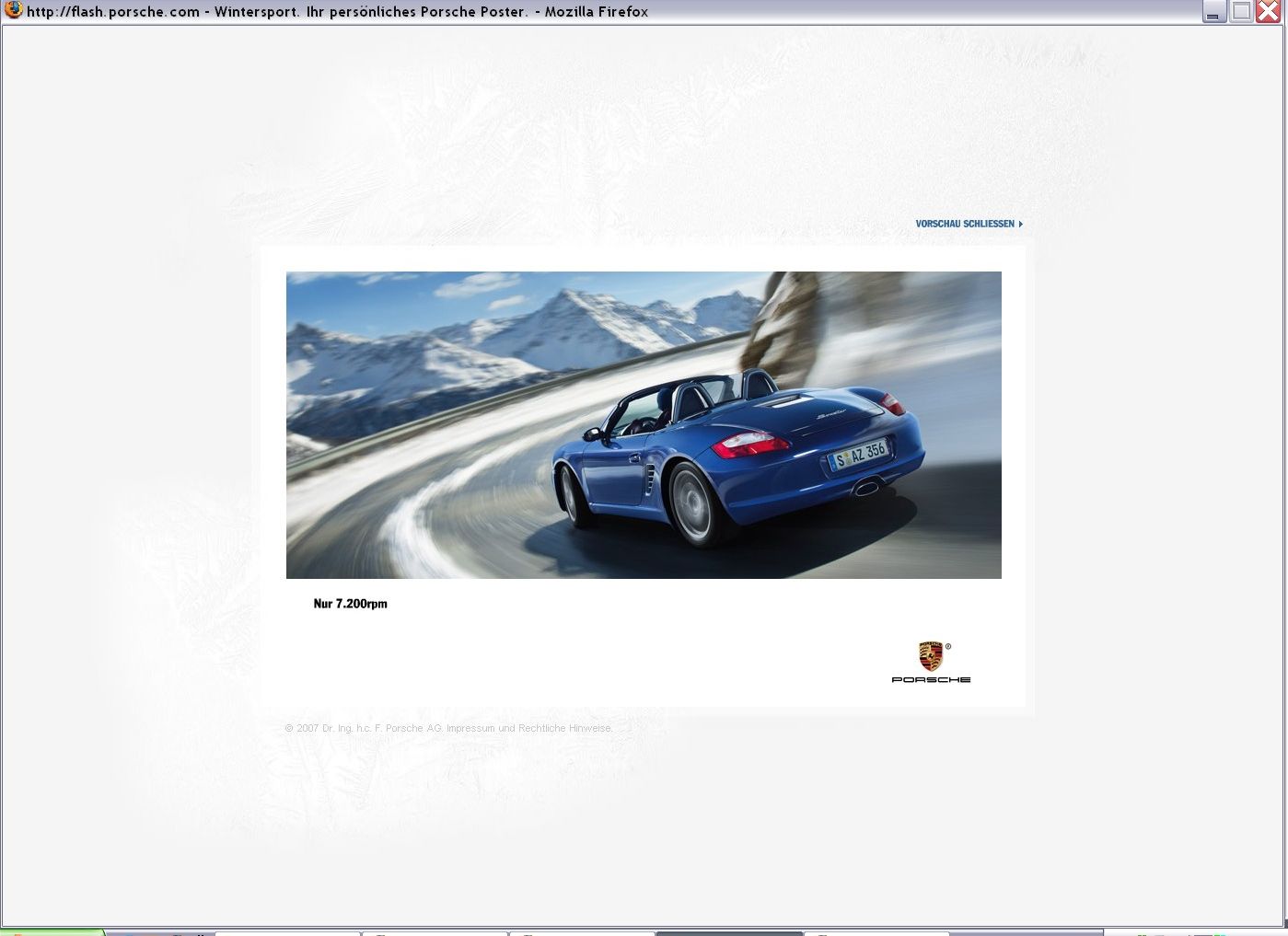The image size is (1288, 936).
Task: Click the Porsche crest emblem
Action: 931,656
